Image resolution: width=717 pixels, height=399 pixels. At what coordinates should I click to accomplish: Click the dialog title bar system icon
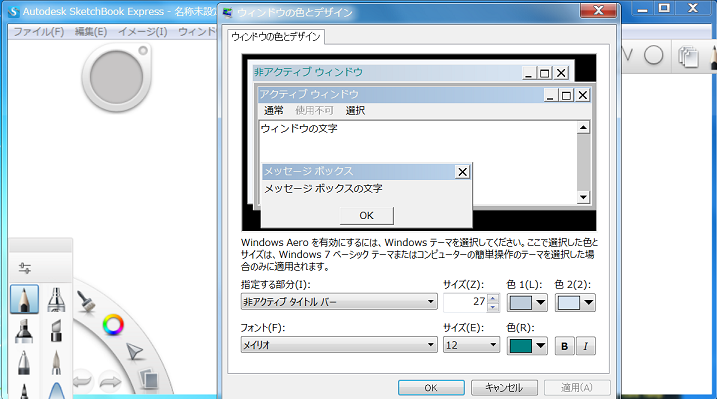(x=227, y=12)
